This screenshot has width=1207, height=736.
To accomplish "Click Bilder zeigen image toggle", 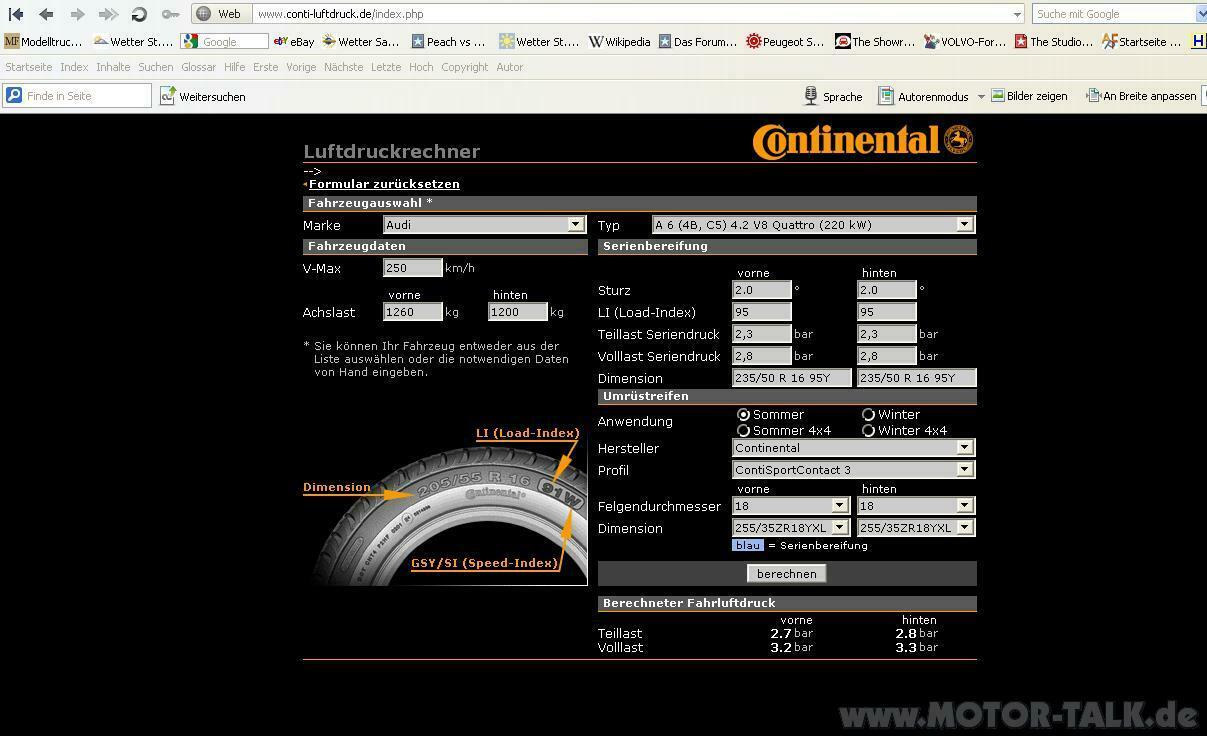I will pyautogui.click(x=1028, y=96).
